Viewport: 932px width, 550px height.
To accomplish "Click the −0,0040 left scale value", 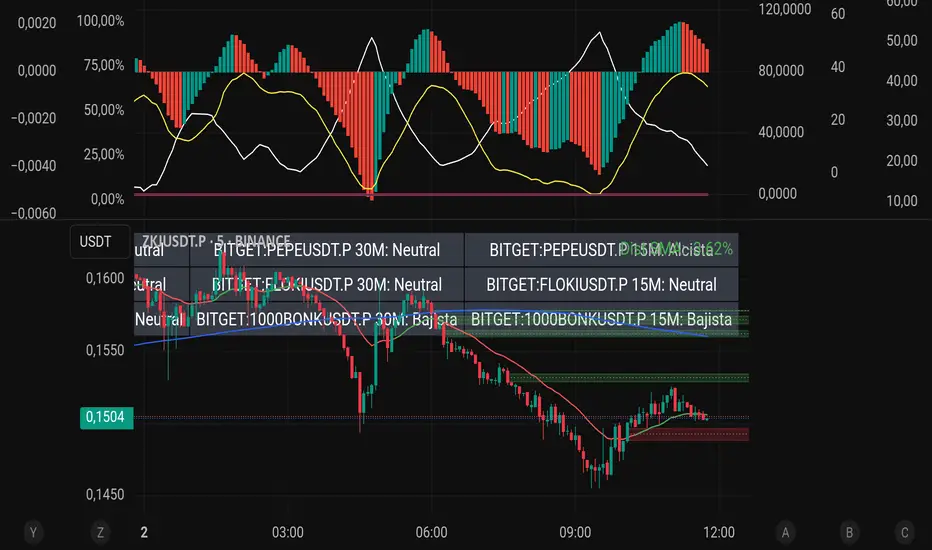I will point(33,166).
